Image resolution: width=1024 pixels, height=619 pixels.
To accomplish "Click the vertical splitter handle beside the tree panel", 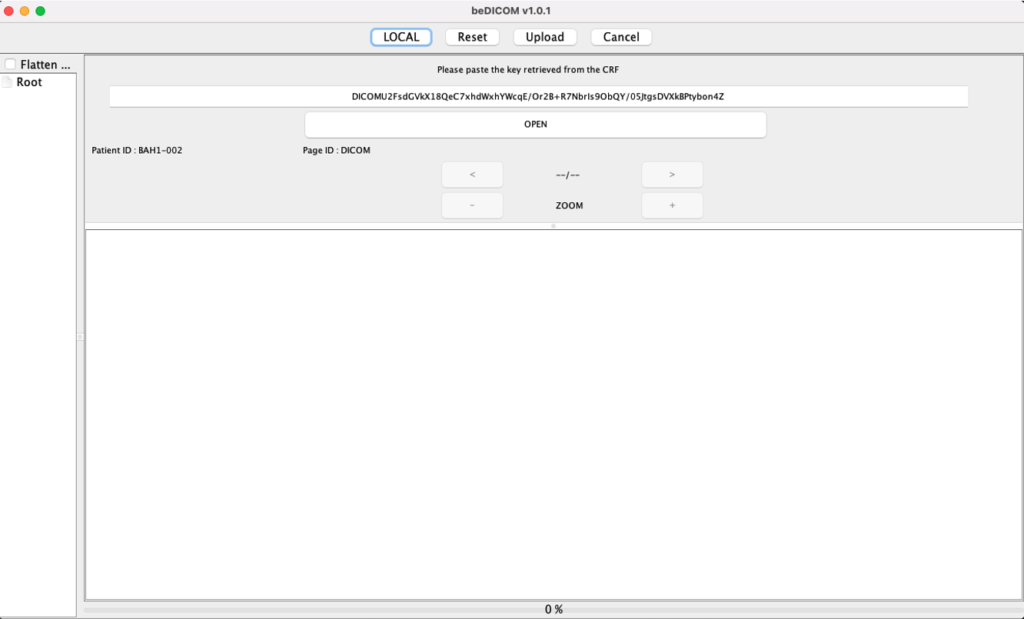I will click(80, 337).
